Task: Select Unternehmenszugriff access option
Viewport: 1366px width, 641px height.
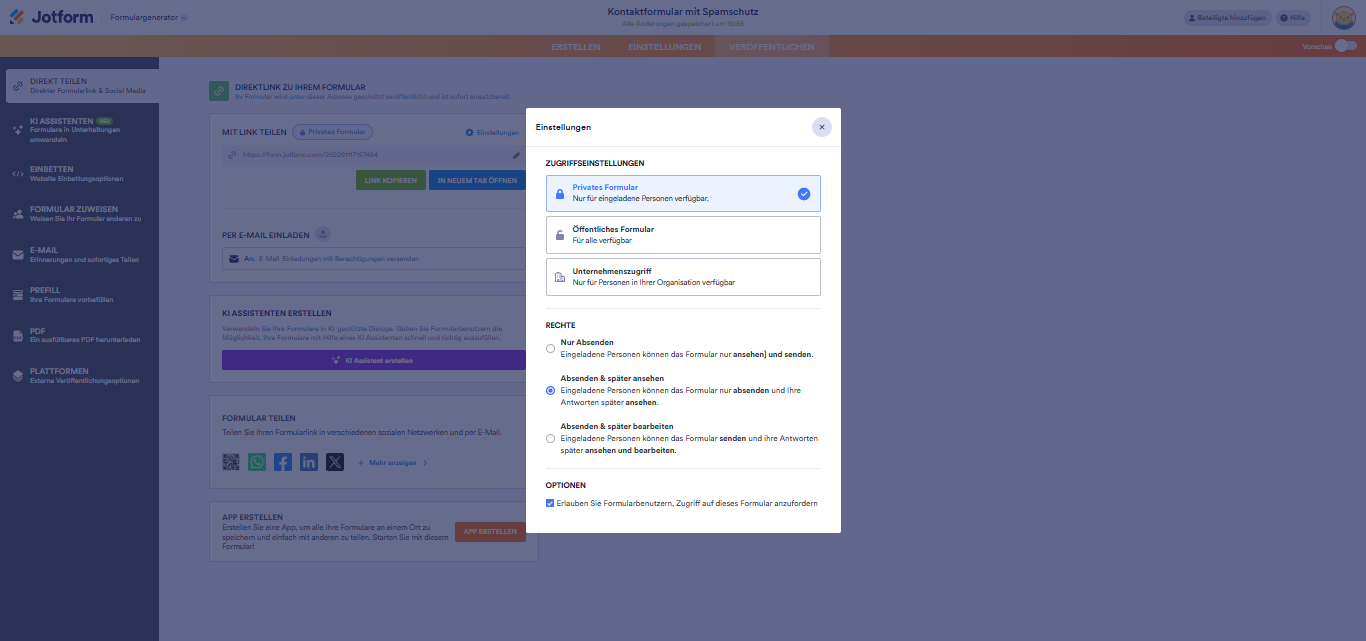Action: tap(683, 277)
